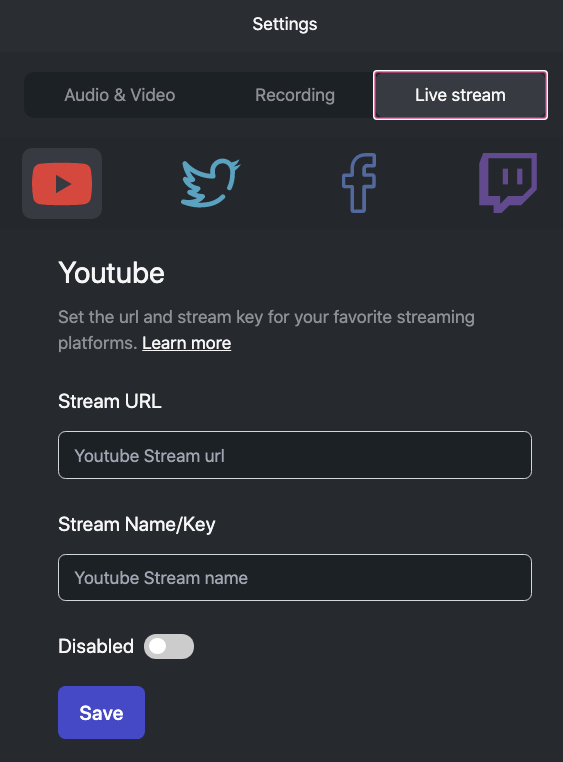
Task: Click the Disabled label beside the switch
Action: click(x=96, y=646)
